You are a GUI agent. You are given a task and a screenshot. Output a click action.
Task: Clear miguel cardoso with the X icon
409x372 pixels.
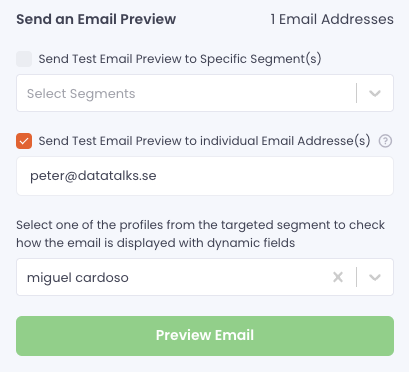338,277
